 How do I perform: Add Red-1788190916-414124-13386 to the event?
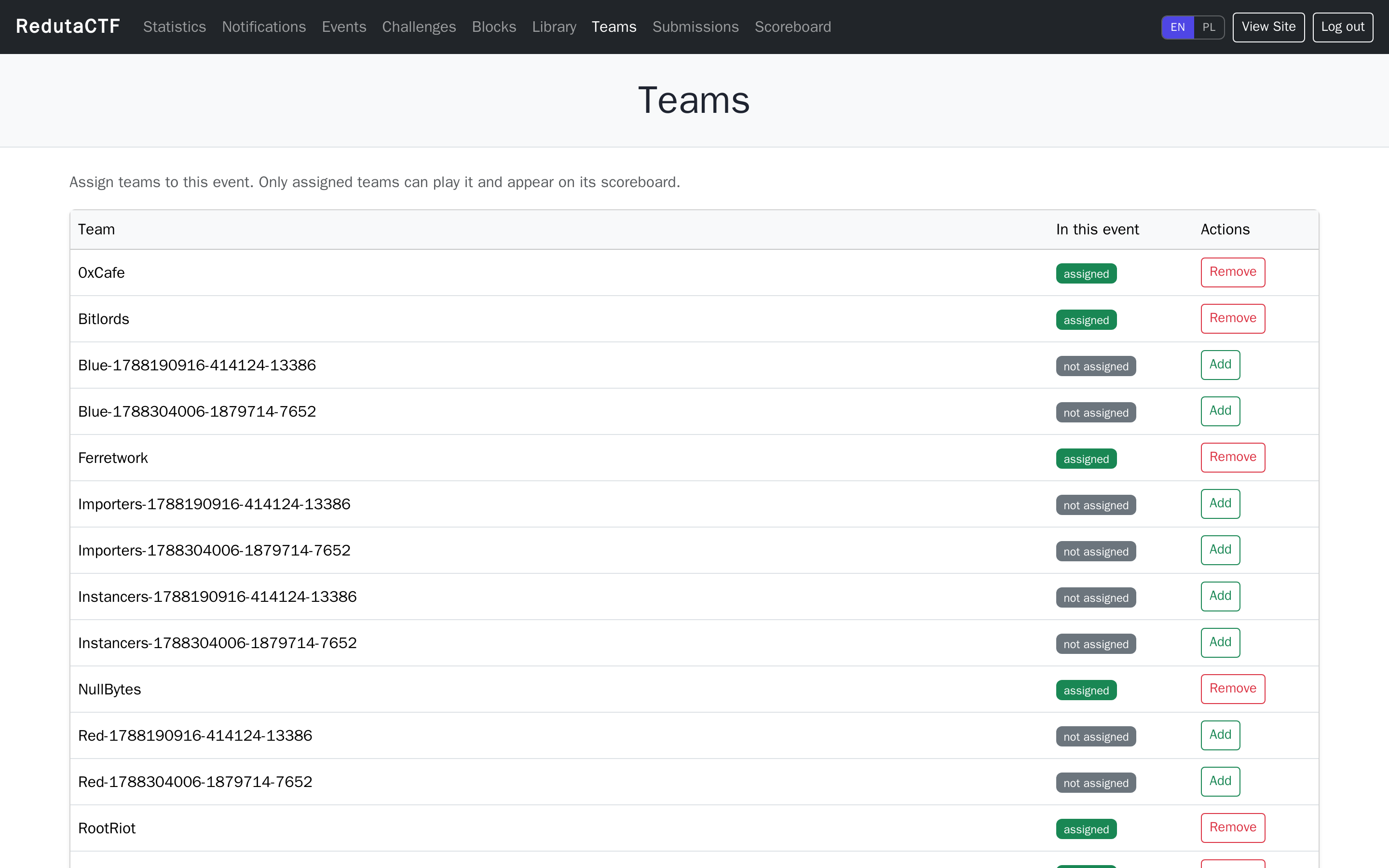point(1220,735)
